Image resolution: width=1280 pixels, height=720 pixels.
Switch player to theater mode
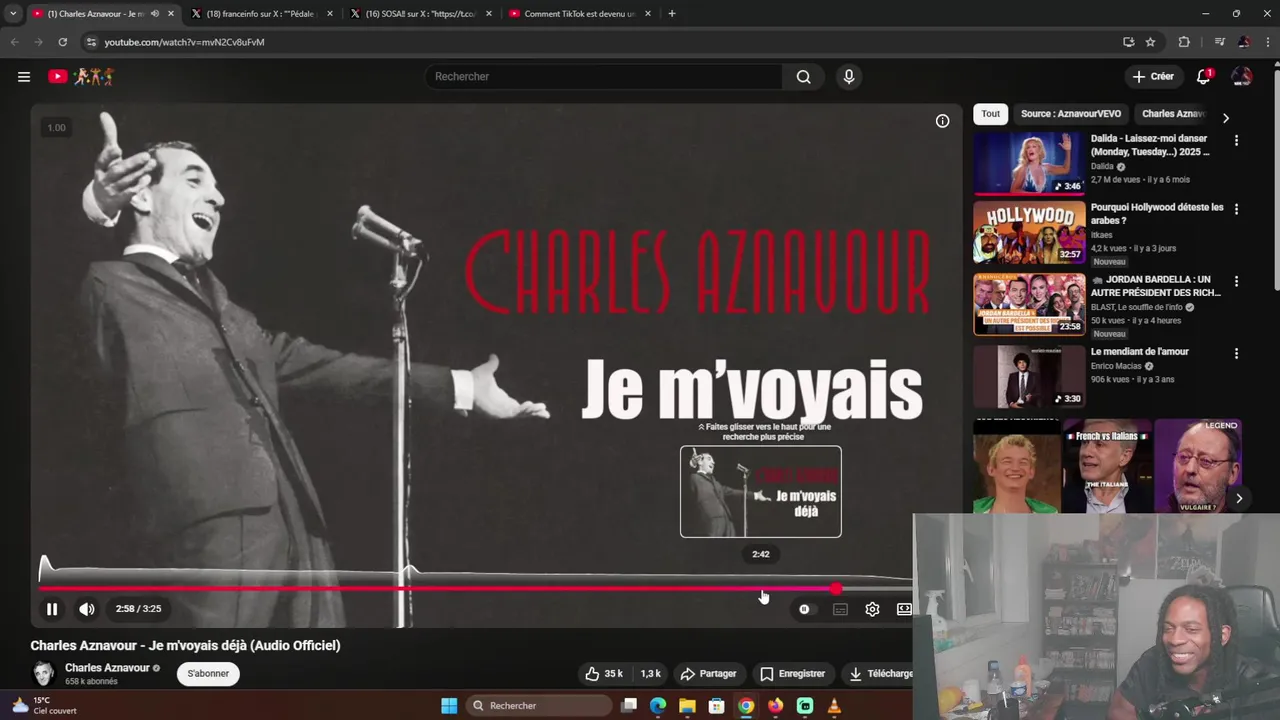click(904, 609)
